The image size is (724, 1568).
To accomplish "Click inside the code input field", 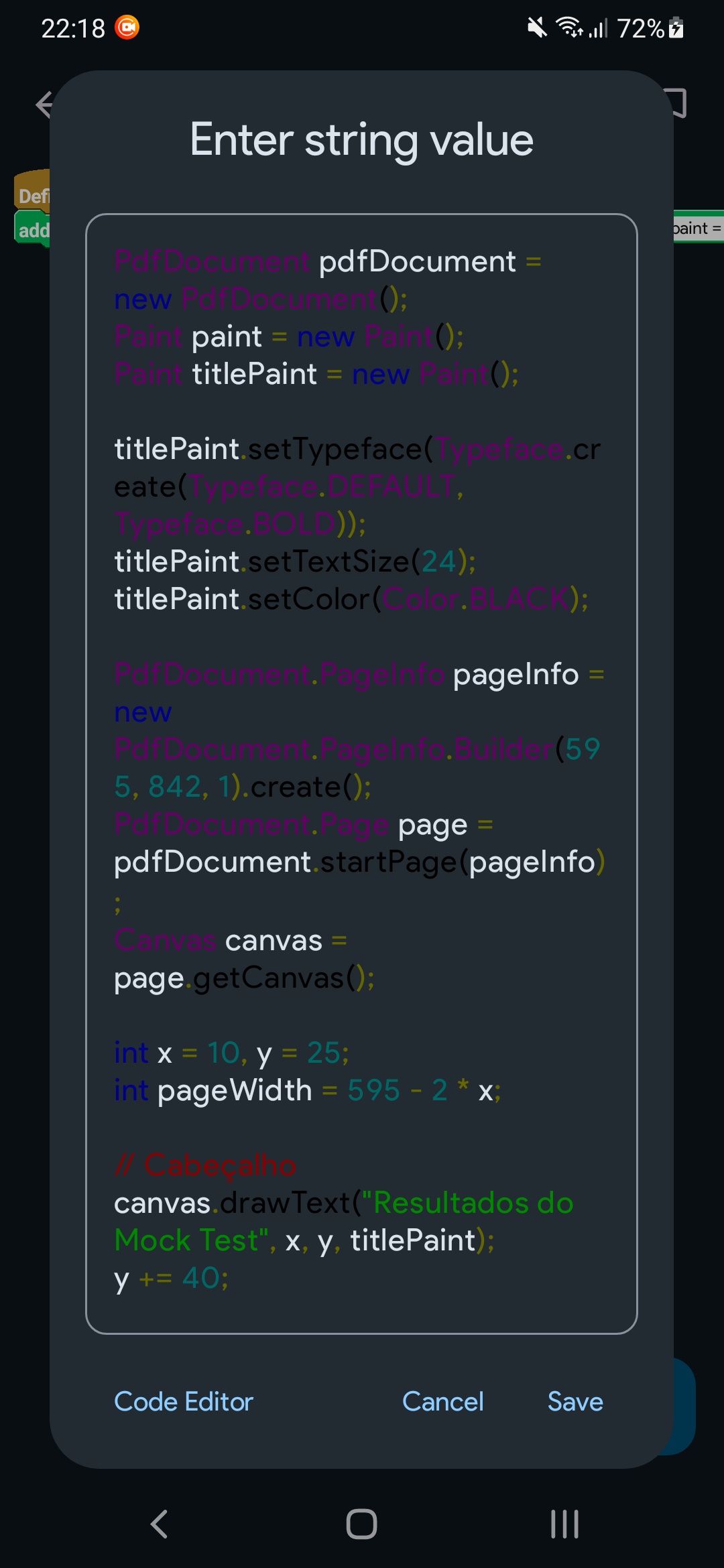I will (x=361, y=774).
